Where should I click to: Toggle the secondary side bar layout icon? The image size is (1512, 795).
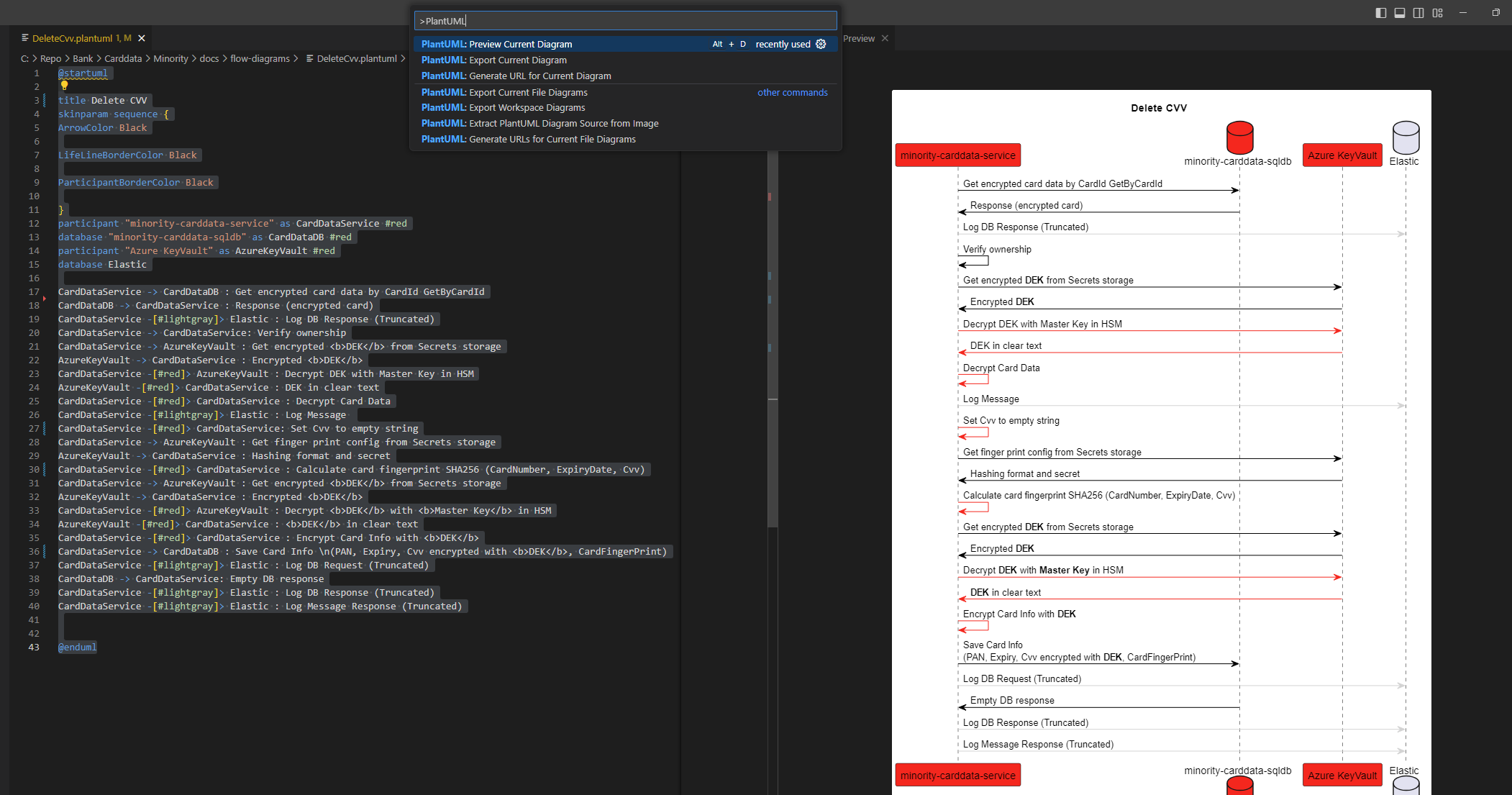click(1418, 13)
